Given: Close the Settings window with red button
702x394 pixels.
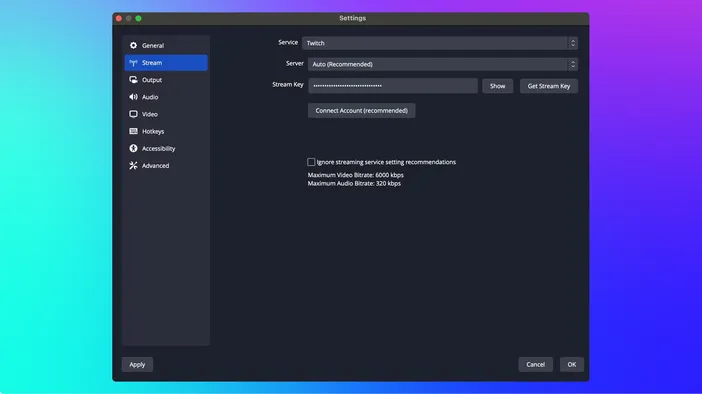Looking at the screenshot, I should 119,18.
